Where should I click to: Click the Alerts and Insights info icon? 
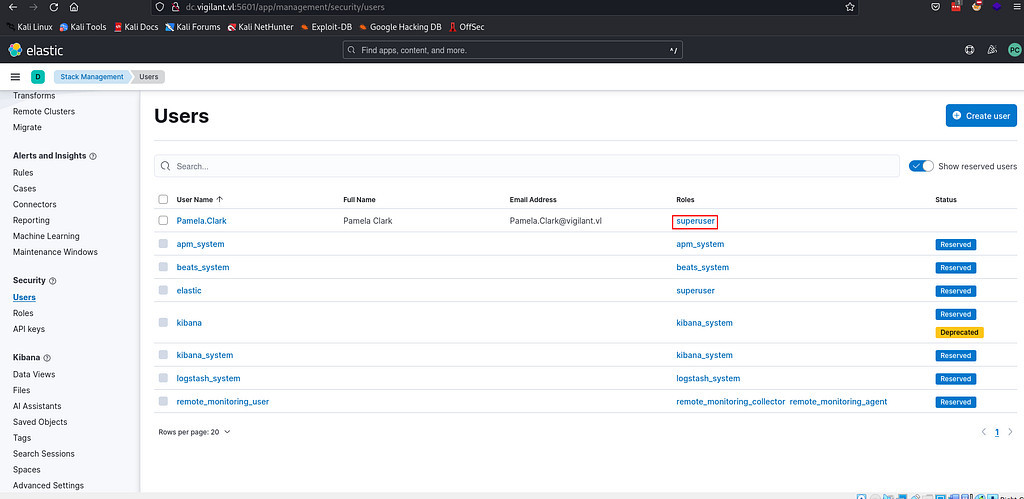pyautogui.click(x=93, y=156)
